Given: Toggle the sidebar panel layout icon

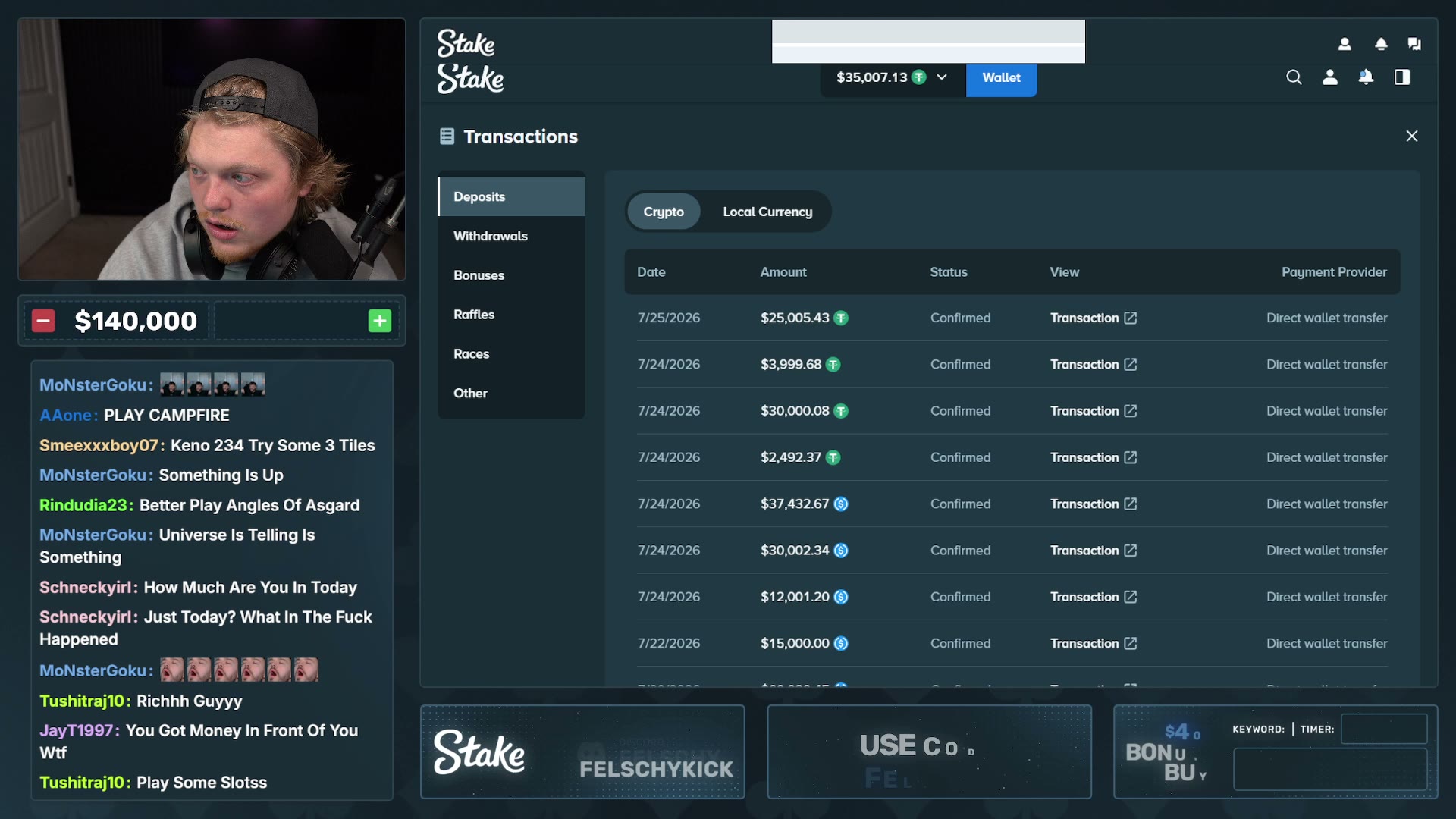Looking at the screenshot, I should click(1402, 77).
